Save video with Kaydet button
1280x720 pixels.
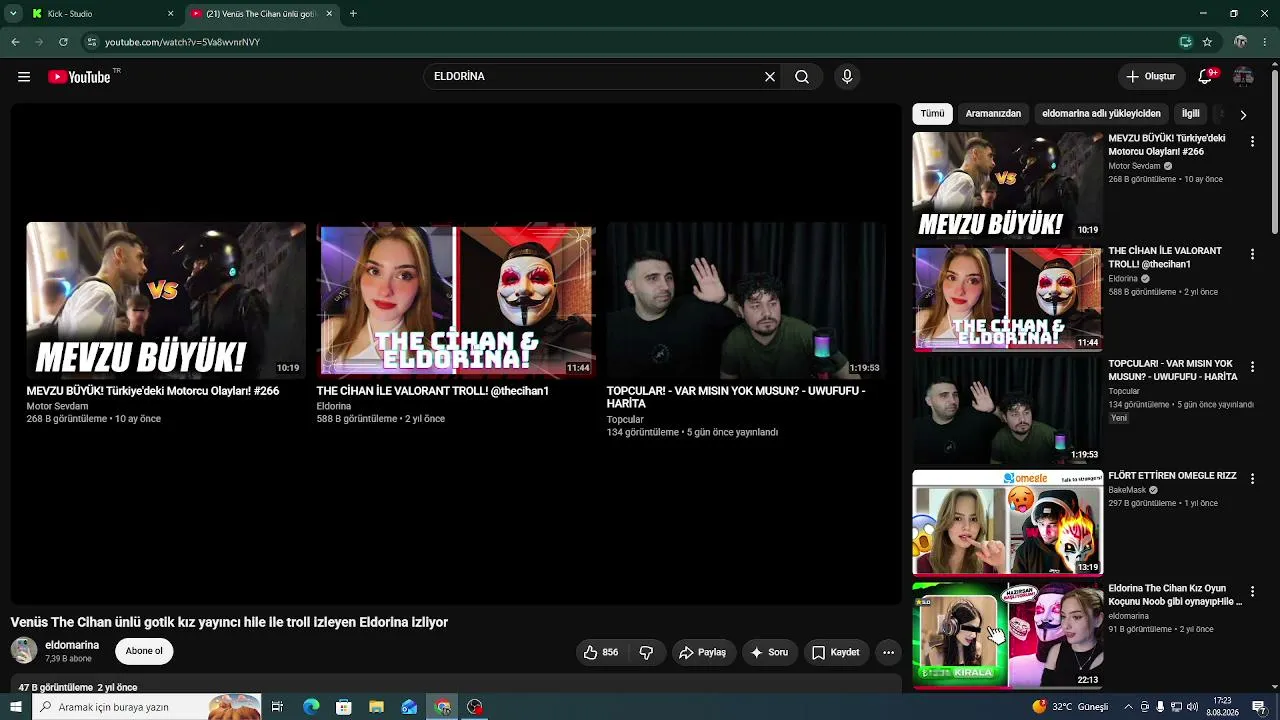pyautogui.click(x=836, y=652)
